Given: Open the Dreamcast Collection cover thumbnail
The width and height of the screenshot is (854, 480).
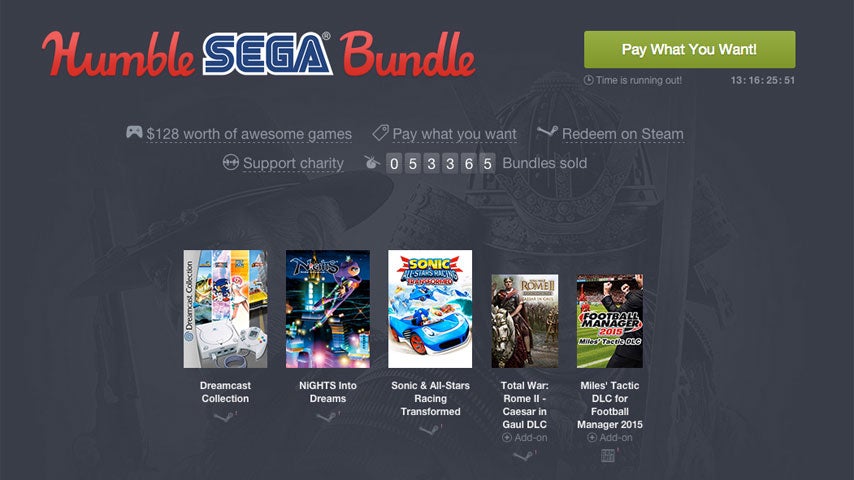Looking at the screenshot, I should (225, 309).
